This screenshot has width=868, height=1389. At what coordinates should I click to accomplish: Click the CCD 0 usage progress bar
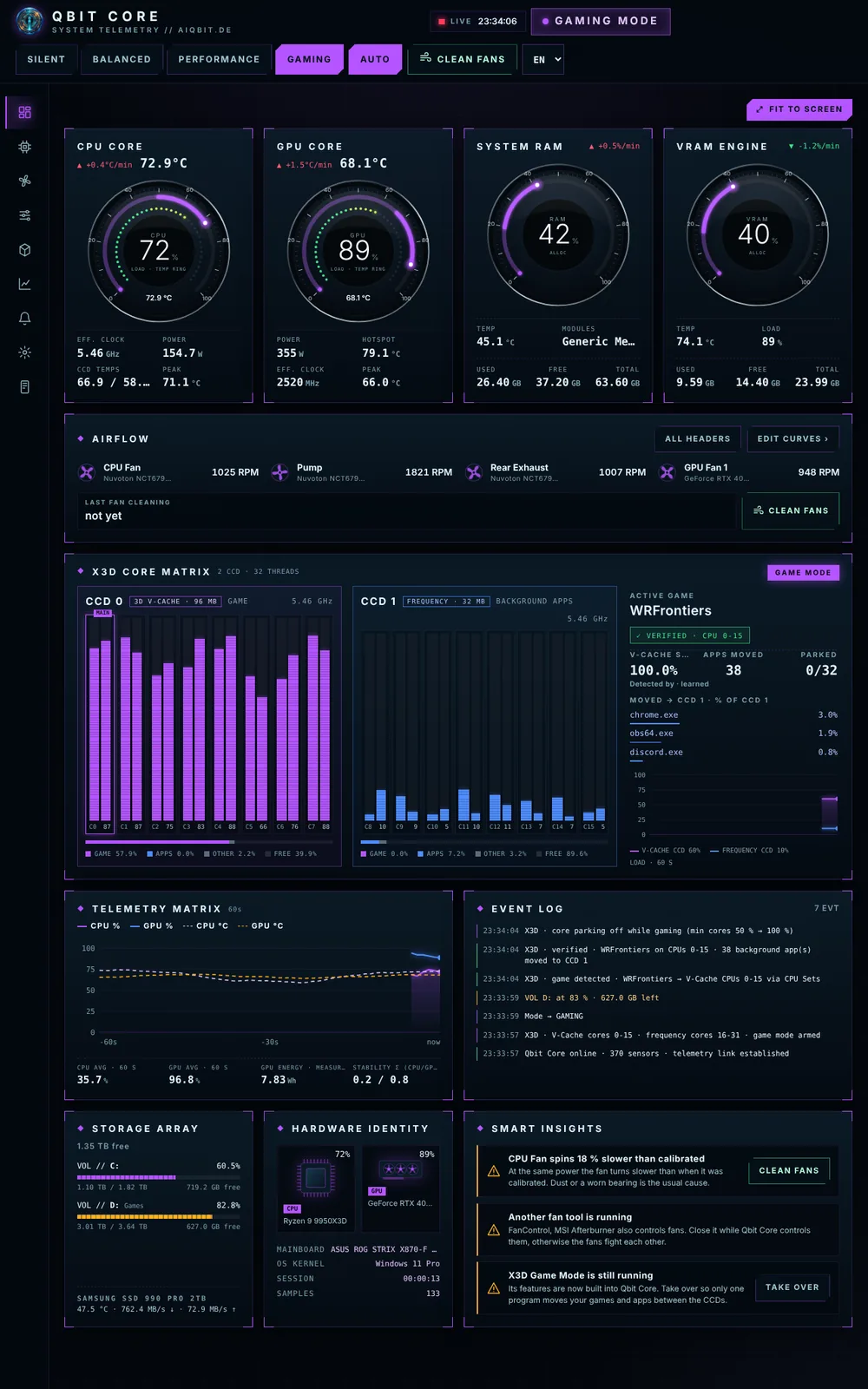[x=209, y=842]
